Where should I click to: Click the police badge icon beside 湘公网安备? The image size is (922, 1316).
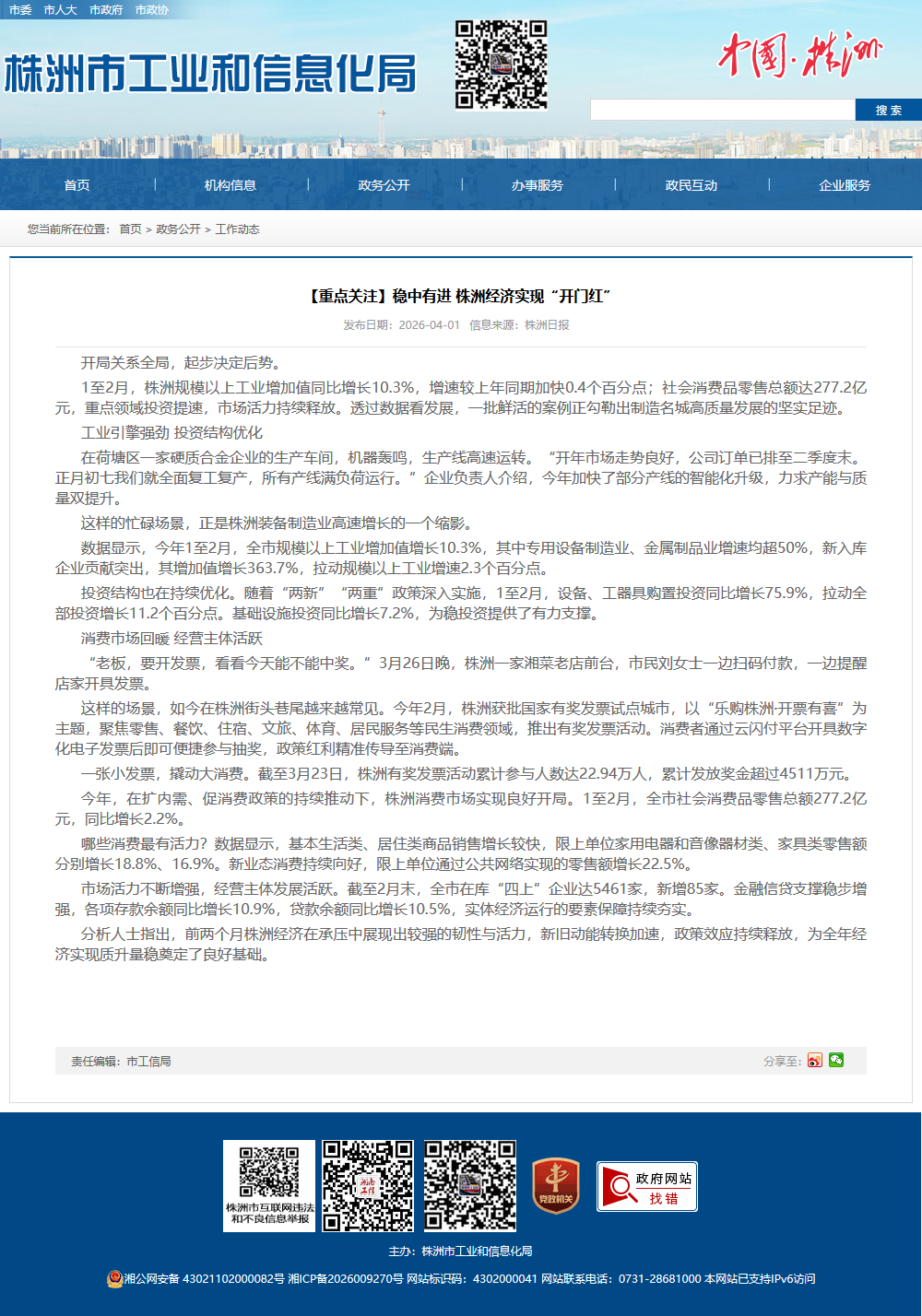114,1279
